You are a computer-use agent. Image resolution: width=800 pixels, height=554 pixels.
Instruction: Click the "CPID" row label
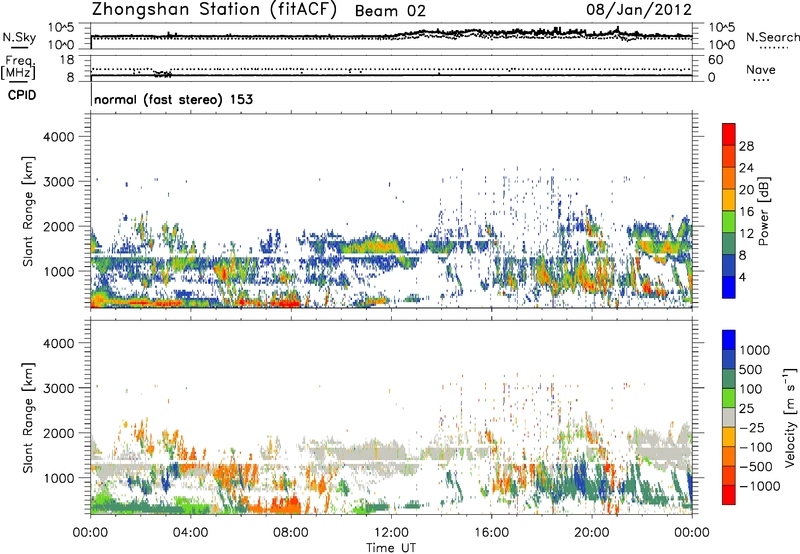(x=22, y=95)
